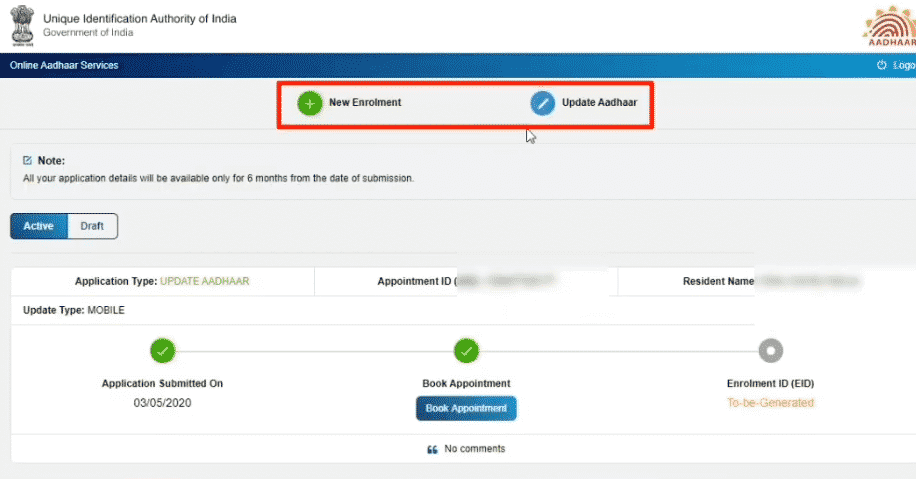Switch to the Active tab
The image size is (916, 479).
point(39,226)
